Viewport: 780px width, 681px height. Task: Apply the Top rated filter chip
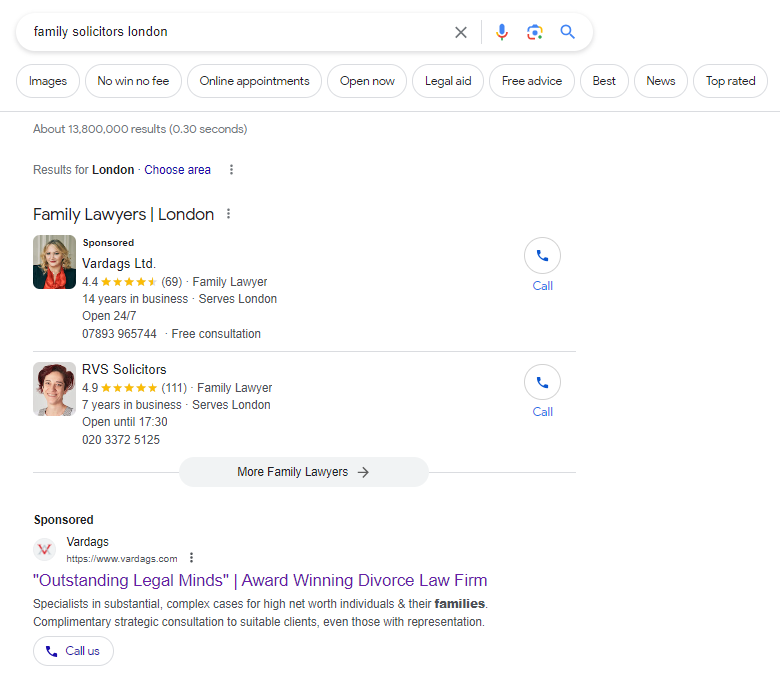730,81
